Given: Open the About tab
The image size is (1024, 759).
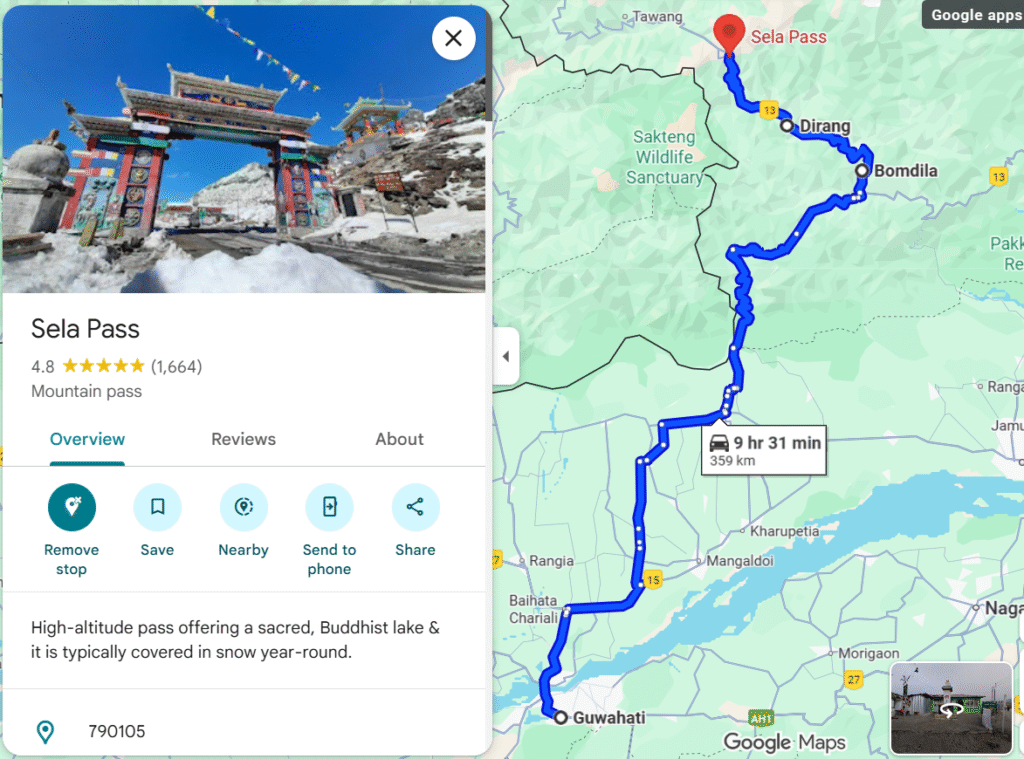Looking at the screenshot, I should pos(399,439).
